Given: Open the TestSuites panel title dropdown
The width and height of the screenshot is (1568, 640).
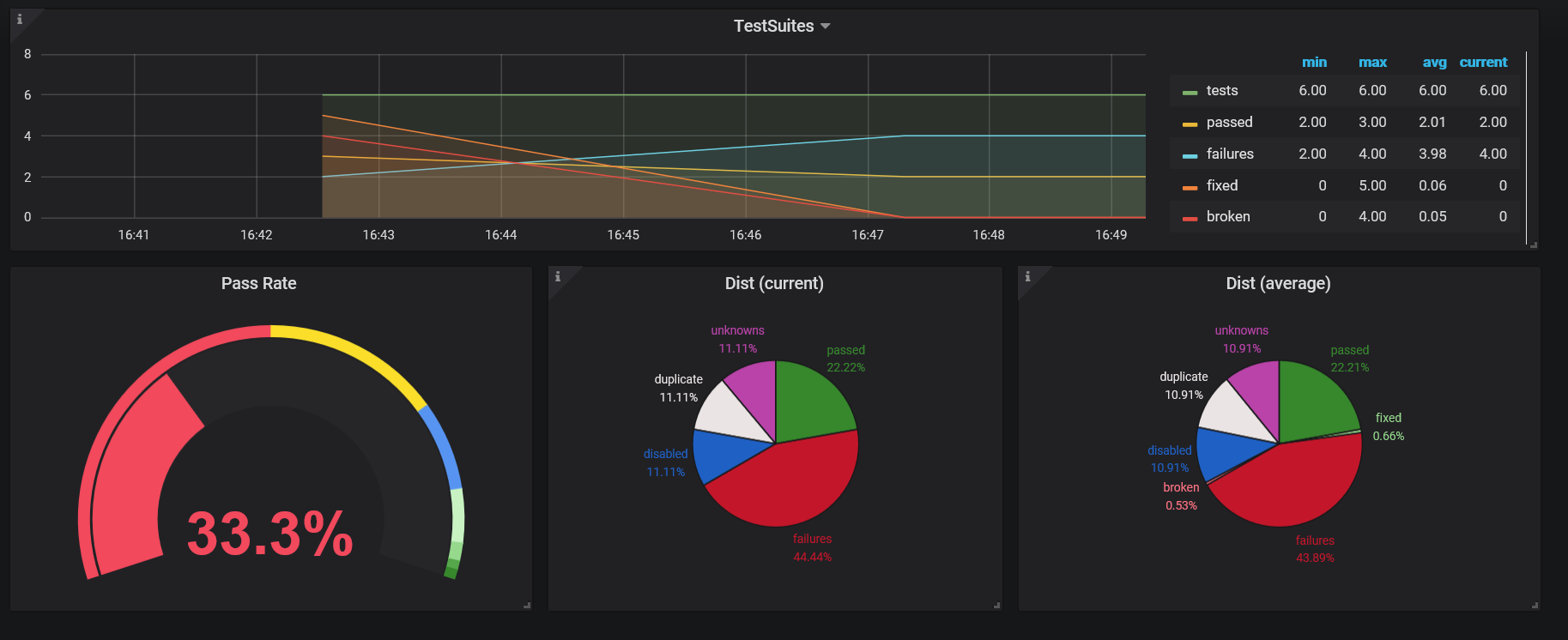Looking at the screenshot, I should coord(782,26).
